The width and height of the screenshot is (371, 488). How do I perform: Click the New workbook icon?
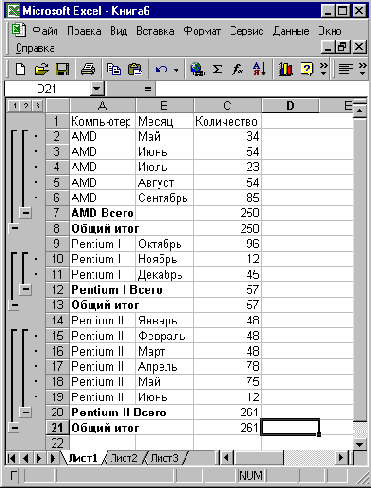tap(21, 69)
